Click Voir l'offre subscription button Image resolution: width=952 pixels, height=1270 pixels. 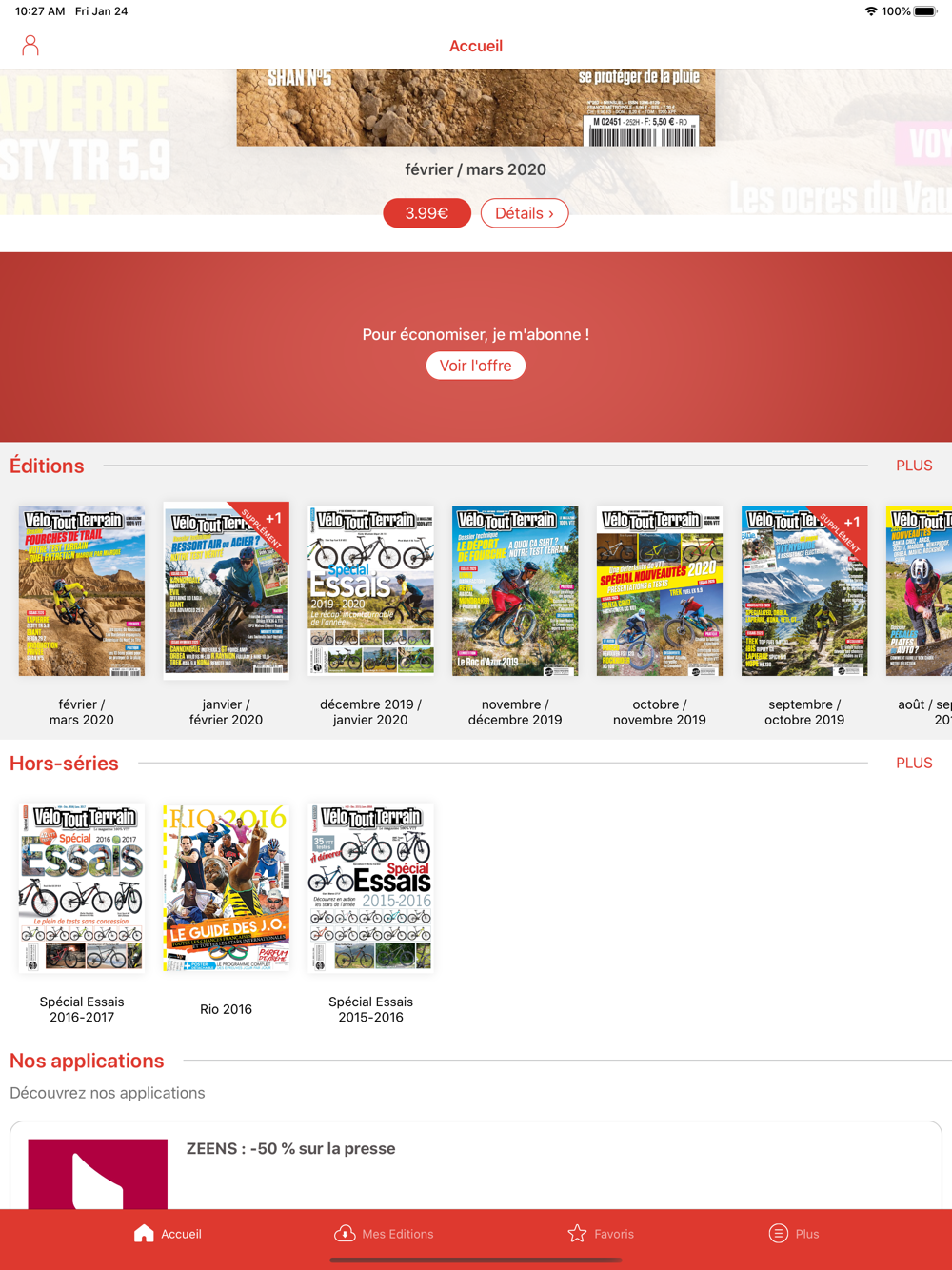[x=476, y=366]
